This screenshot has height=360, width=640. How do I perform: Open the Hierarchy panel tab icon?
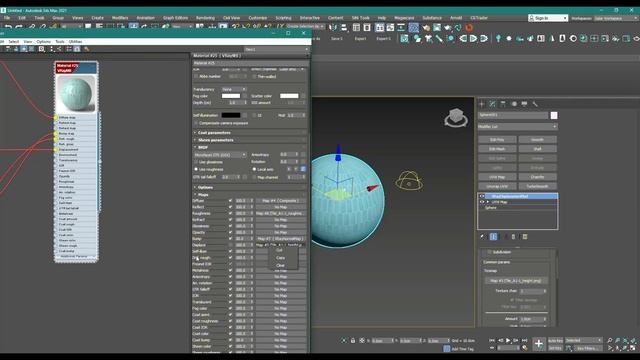[503, 104]
